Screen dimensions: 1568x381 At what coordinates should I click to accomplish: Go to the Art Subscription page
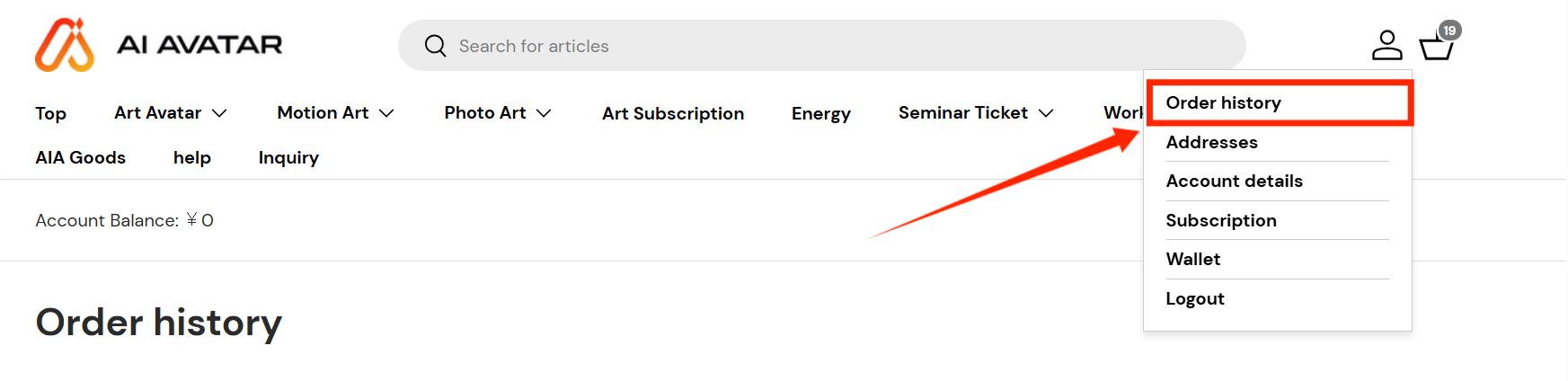(x=673, y=113)
